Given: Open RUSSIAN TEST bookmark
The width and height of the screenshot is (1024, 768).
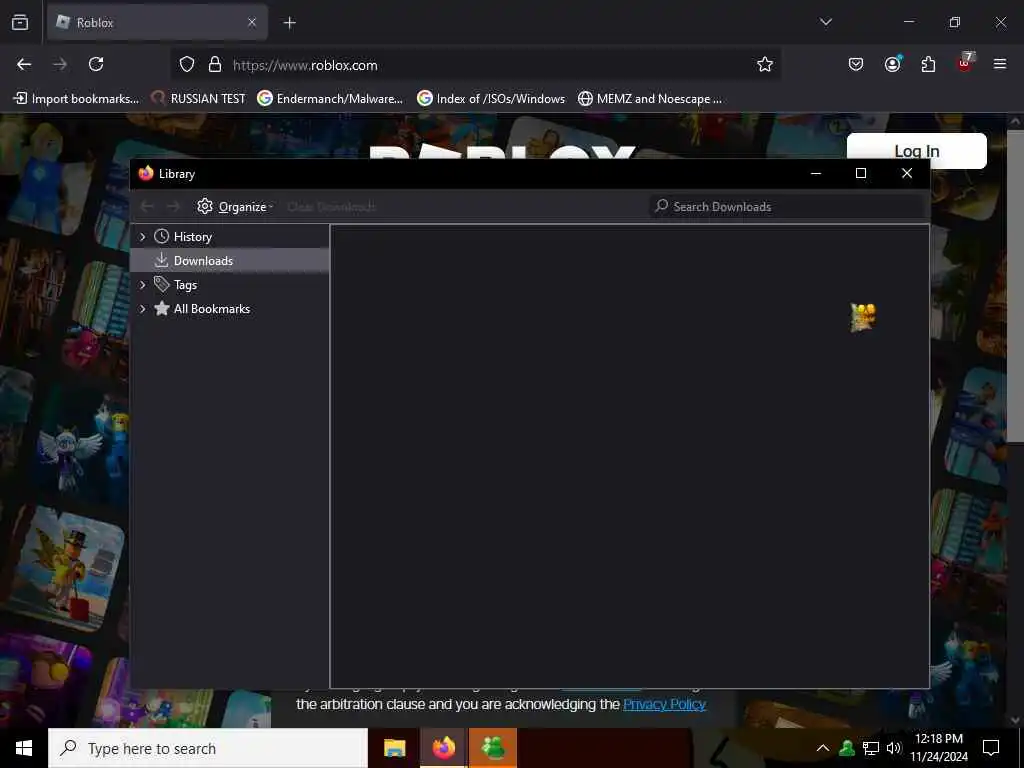Looking at the screenshot, I should point(198,99).
